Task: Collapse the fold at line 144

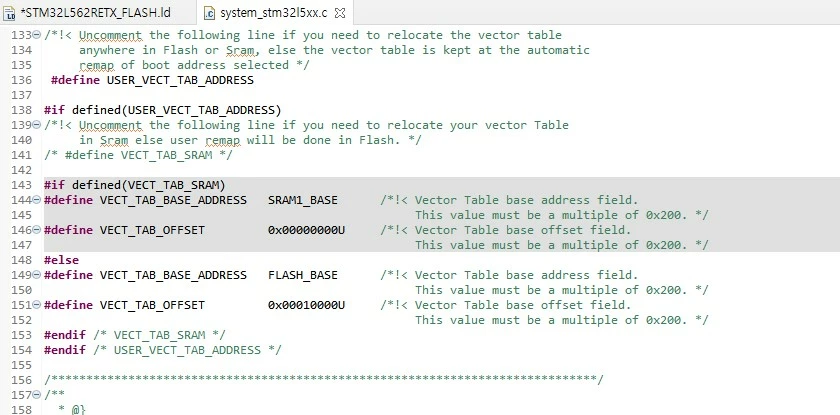Action: click(x=36, y=200)
